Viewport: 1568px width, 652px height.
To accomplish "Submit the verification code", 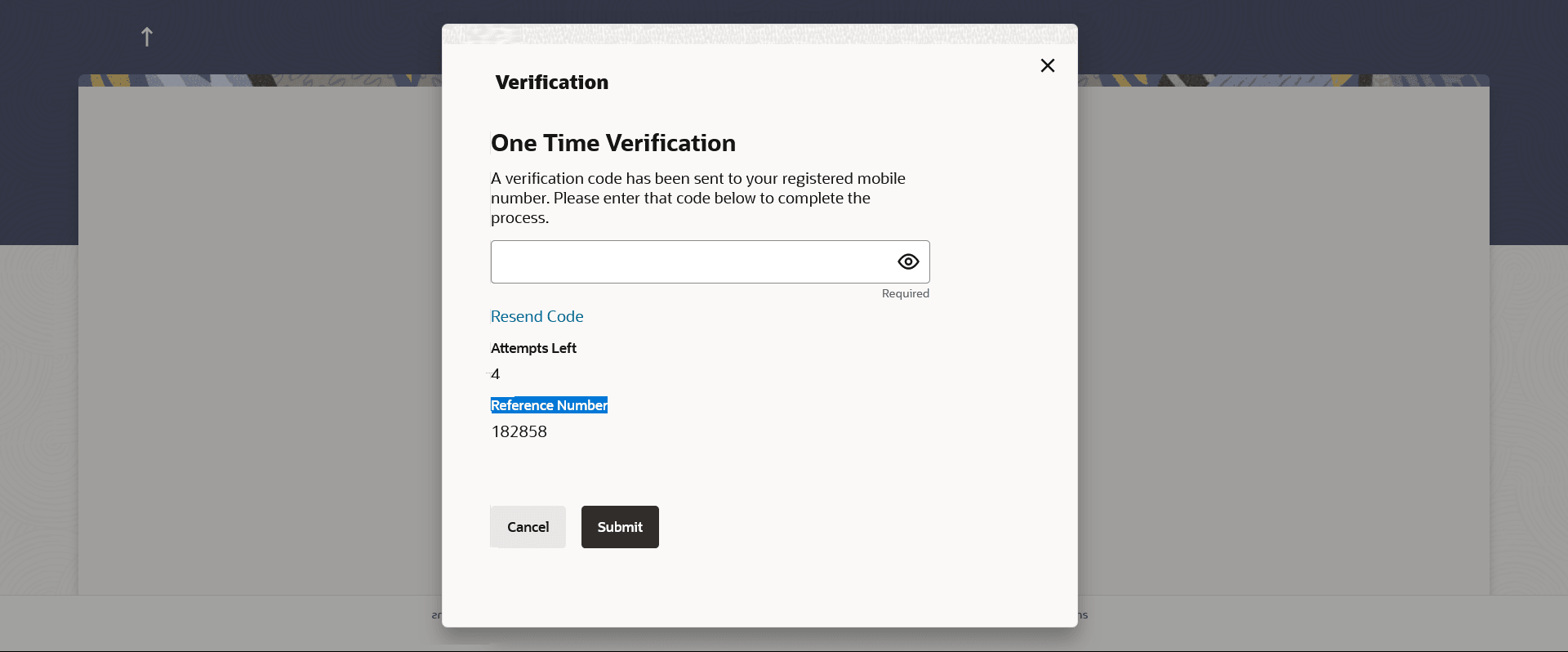I will tap(620, 527).
